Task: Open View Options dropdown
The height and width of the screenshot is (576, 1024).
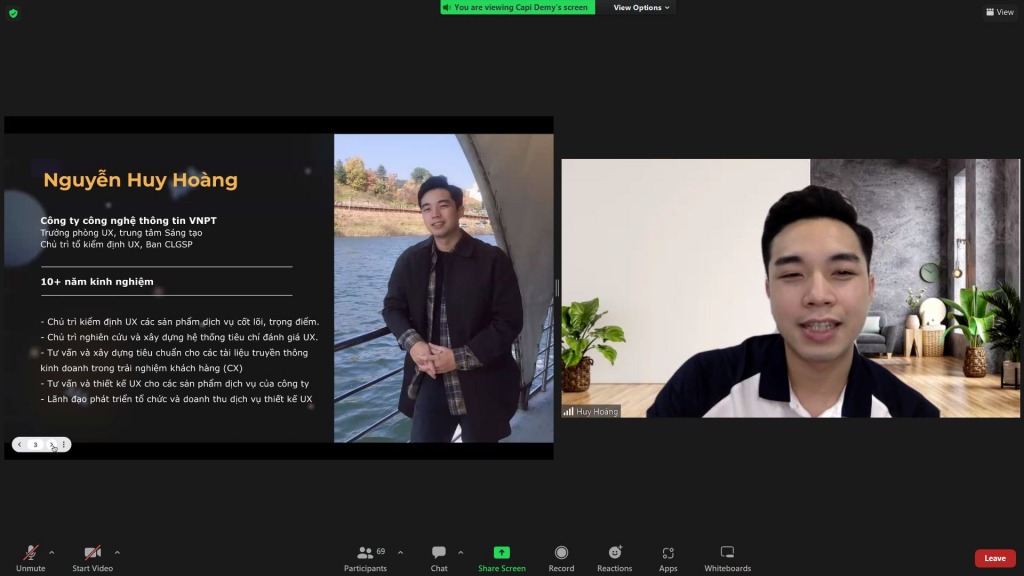Action: tap(641, 7)
